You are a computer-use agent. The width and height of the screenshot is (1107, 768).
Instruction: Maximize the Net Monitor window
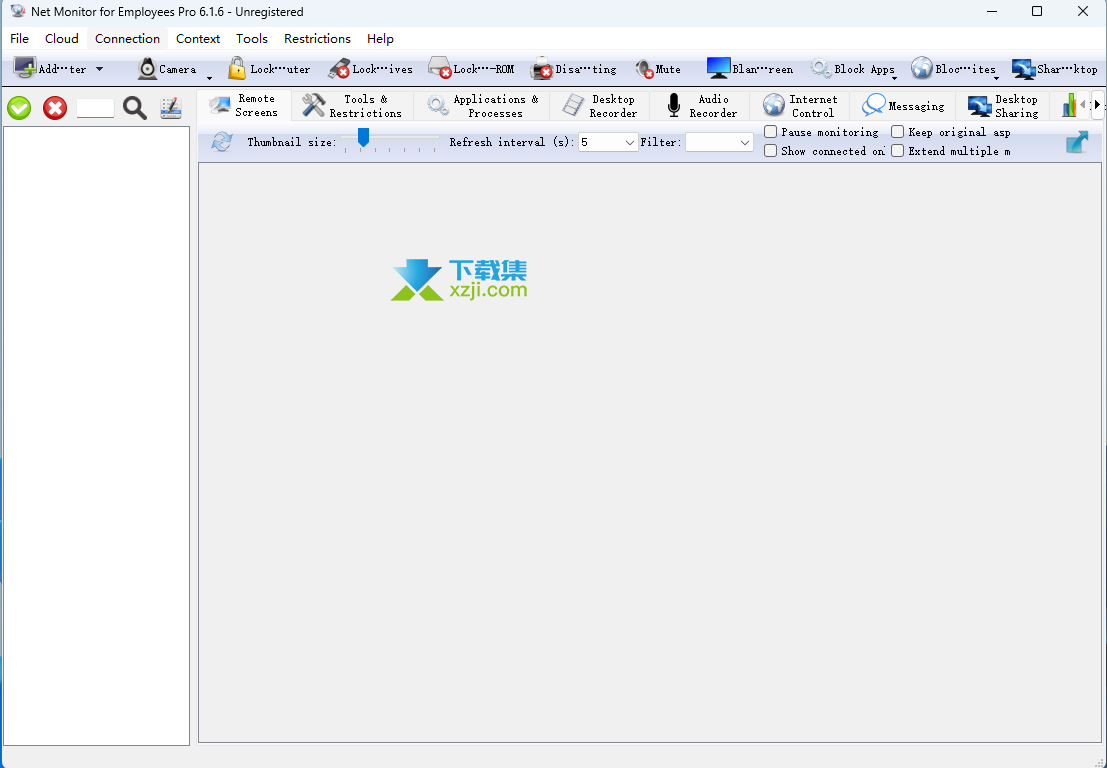pos(1036,11)
